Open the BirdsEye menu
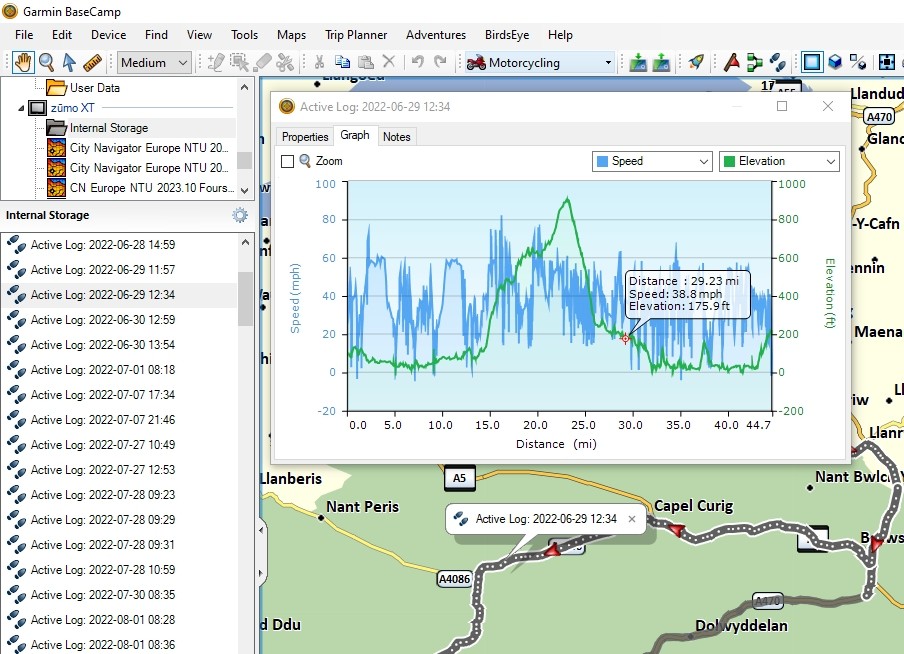 tap(507, 35)
